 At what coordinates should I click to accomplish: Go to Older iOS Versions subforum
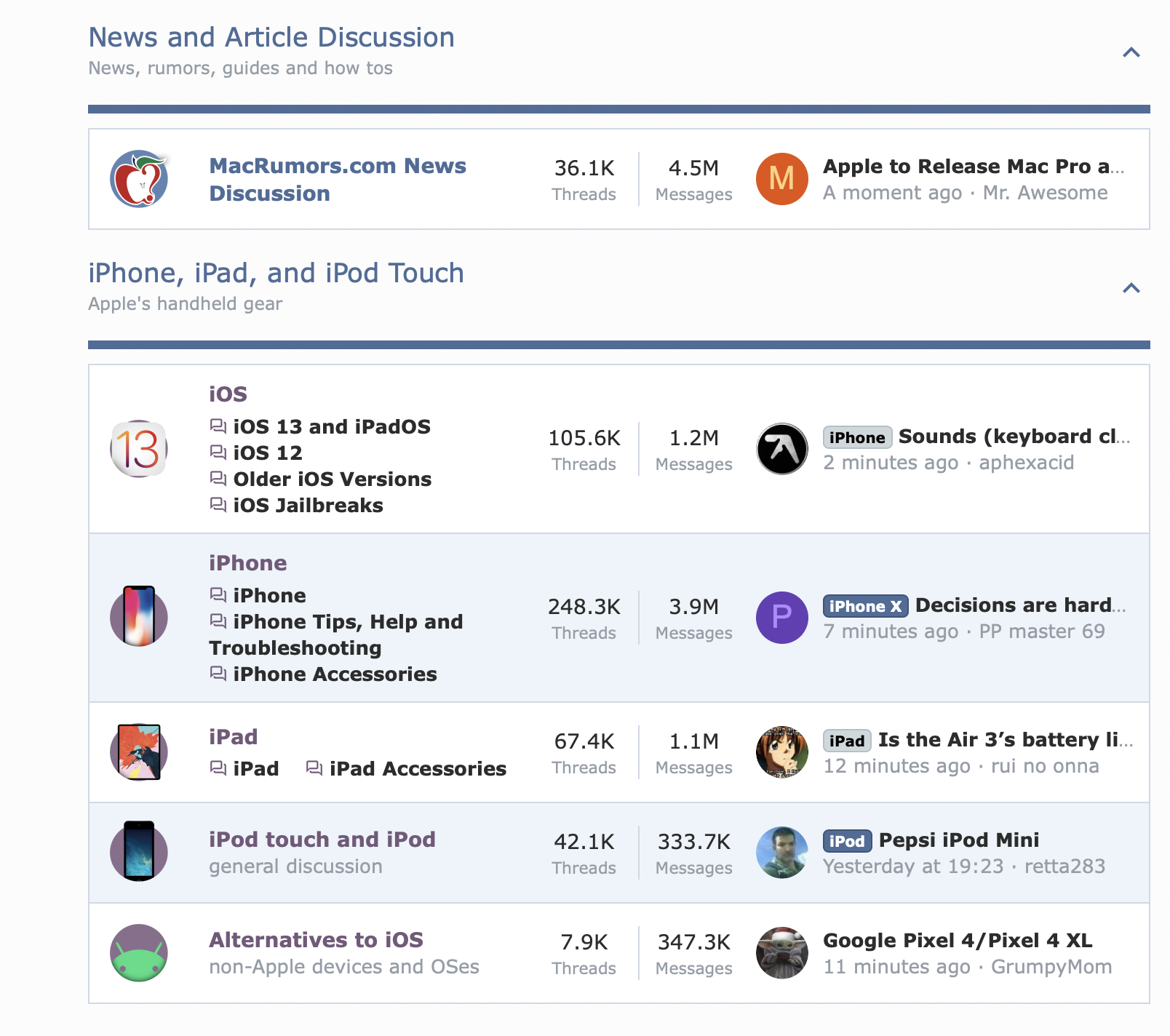click(x=333, y=479)
